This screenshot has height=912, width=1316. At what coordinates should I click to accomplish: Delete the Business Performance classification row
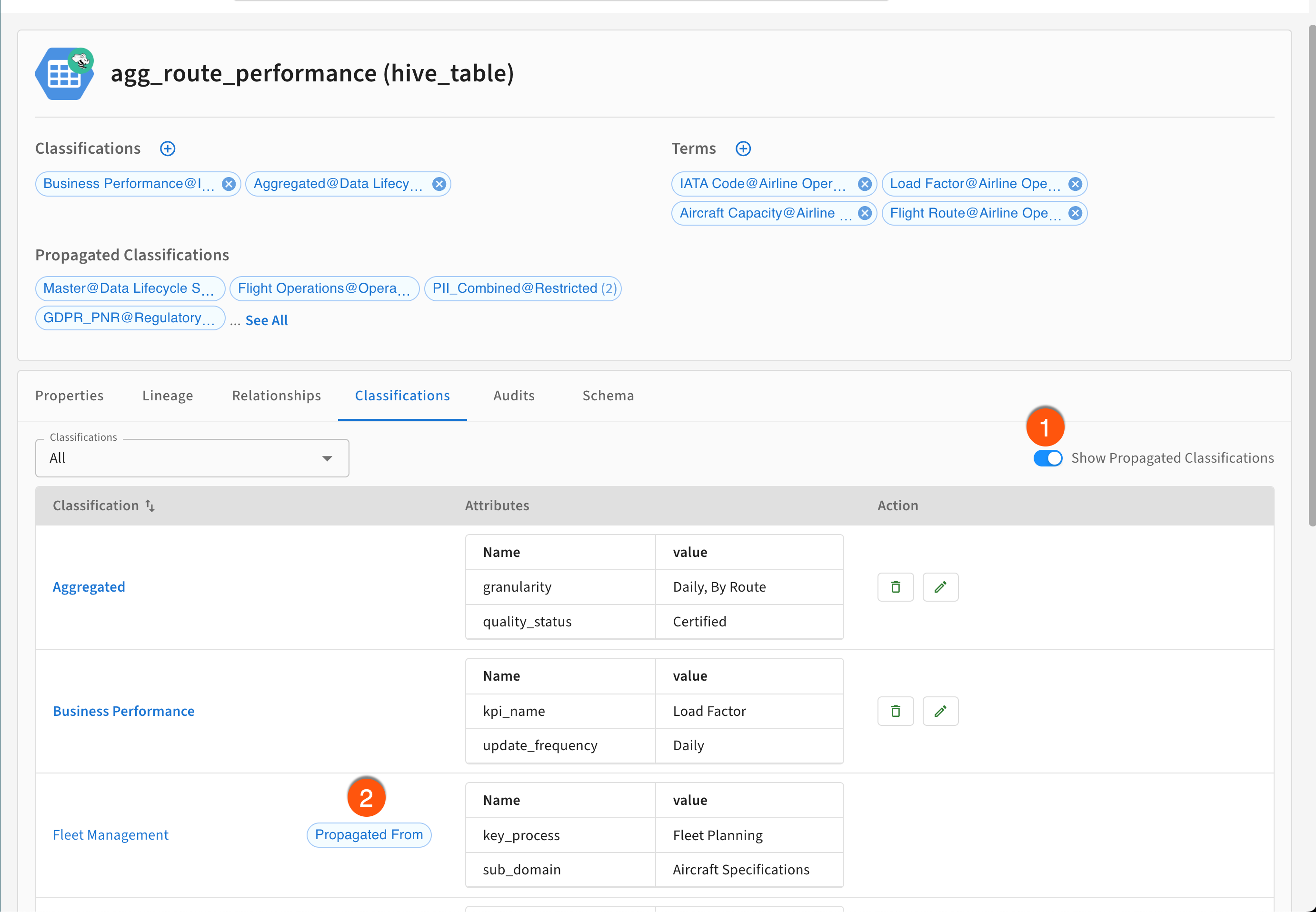tap(896, 711)
